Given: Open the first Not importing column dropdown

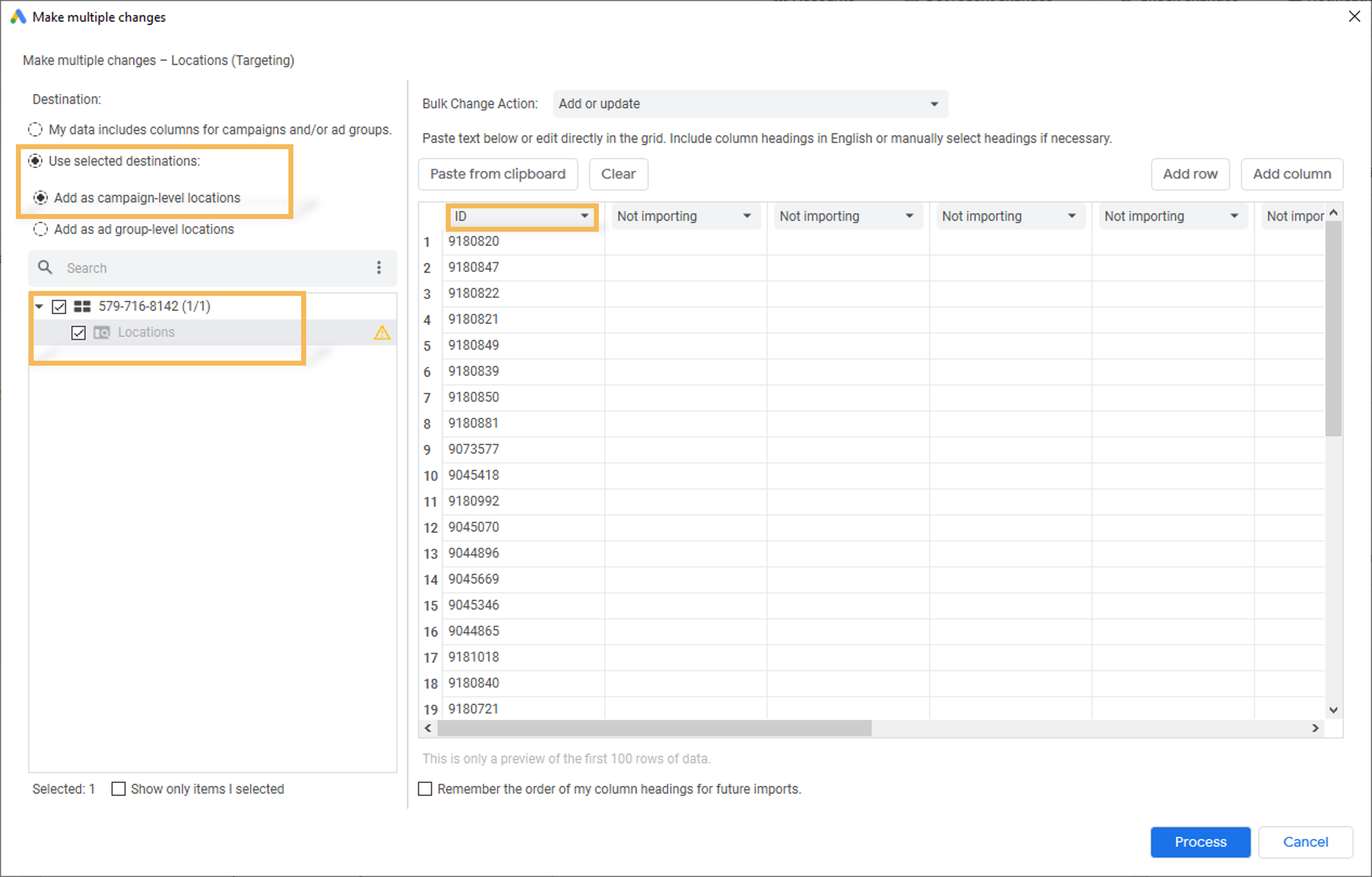Looking at the screenshot, I should click(748, 216).
